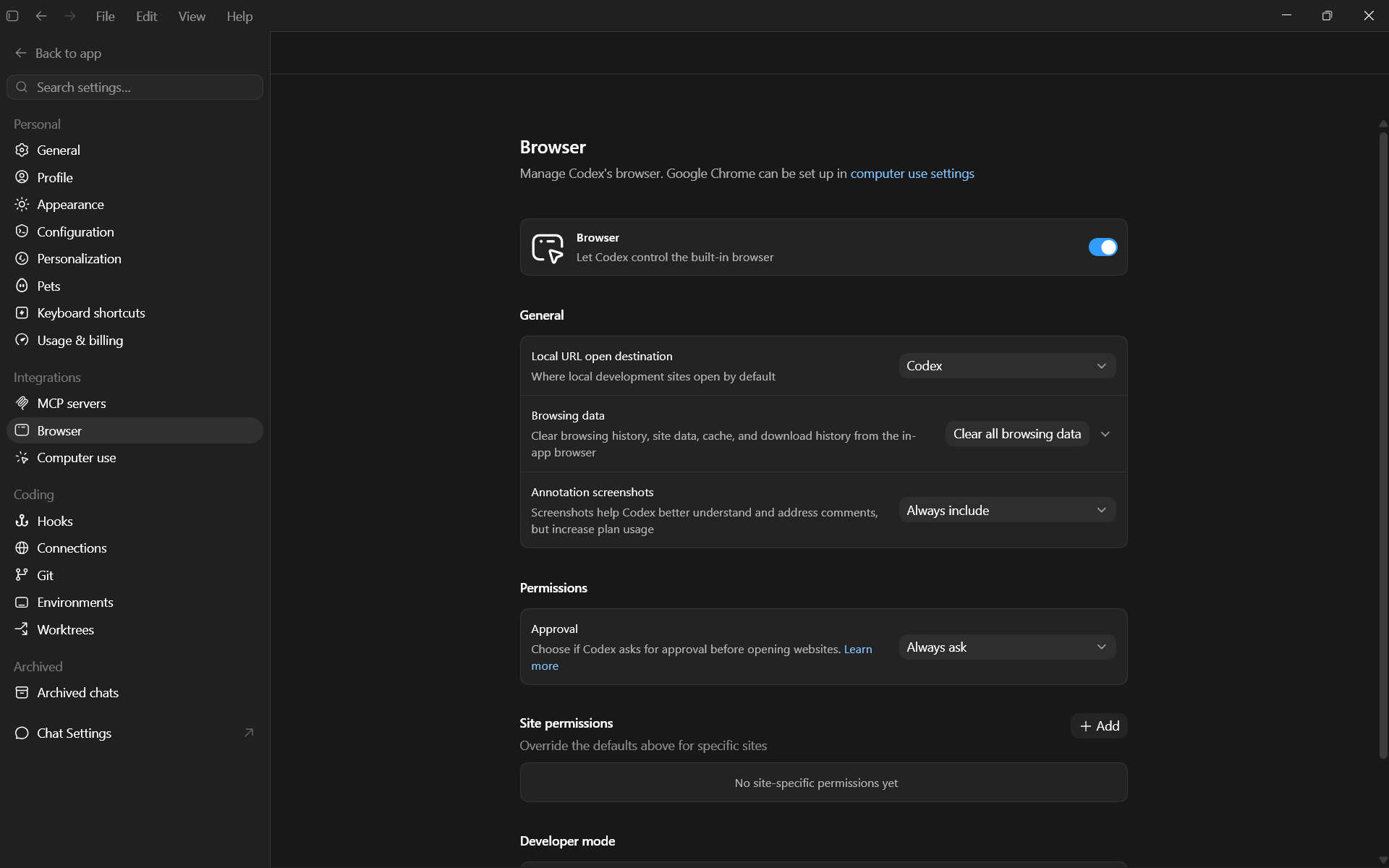Open the File menu
The width and height of the screenshot is (1389, 868).
(x=105, y=16)
